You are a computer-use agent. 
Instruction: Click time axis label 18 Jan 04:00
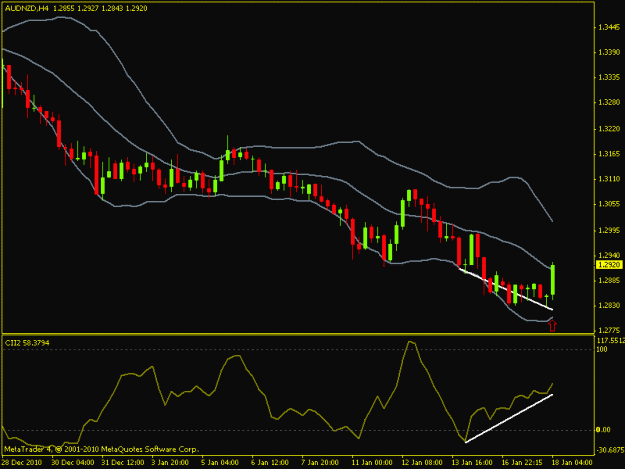[x=571, y=463]
